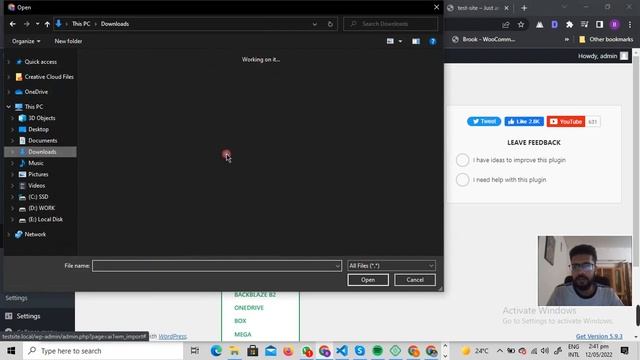Open Visual Studio Code from taskbar
The width and height of the screenshot is (640, 360).
[x=342, y=351]
